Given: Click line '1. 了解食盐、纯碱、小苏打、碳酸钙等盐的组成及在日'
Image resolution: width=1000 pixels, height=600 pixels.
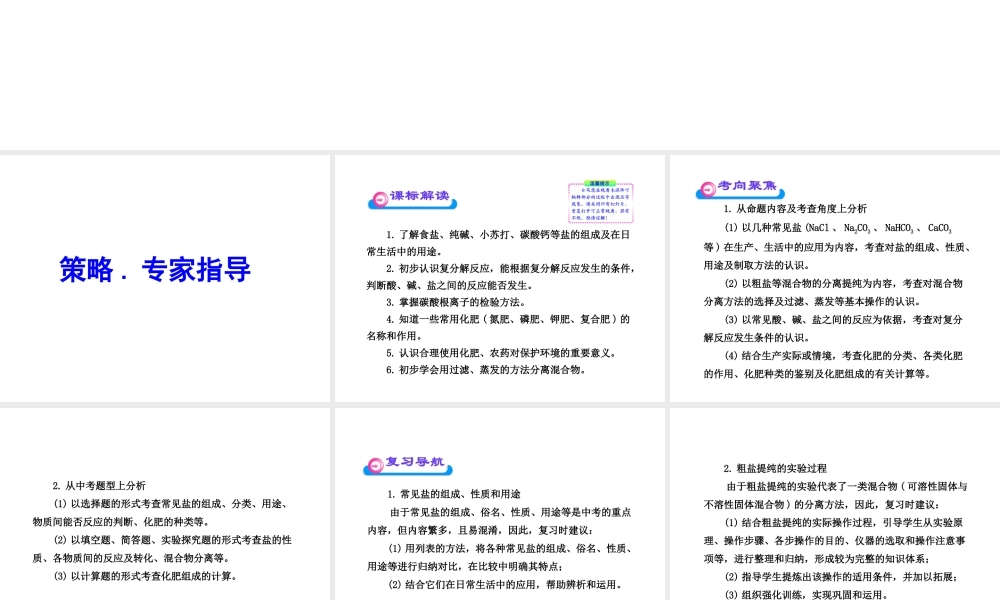Looking at the screenshot, I should [x=508, y=235].
